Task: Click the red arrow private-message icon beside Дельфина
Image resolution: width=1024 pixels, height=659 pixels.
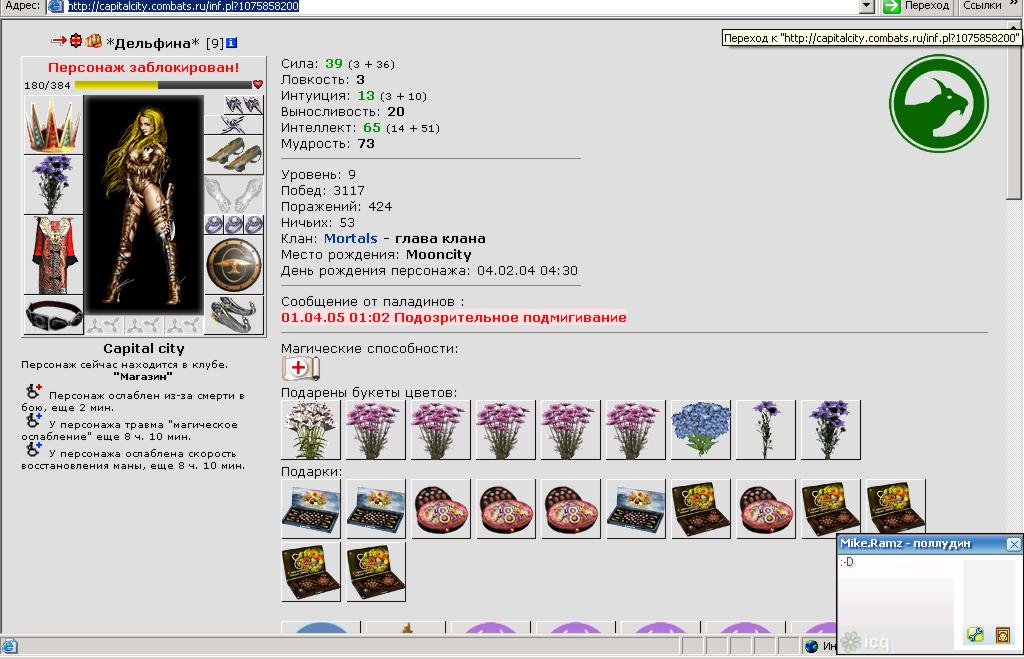Action: point(58,41)
